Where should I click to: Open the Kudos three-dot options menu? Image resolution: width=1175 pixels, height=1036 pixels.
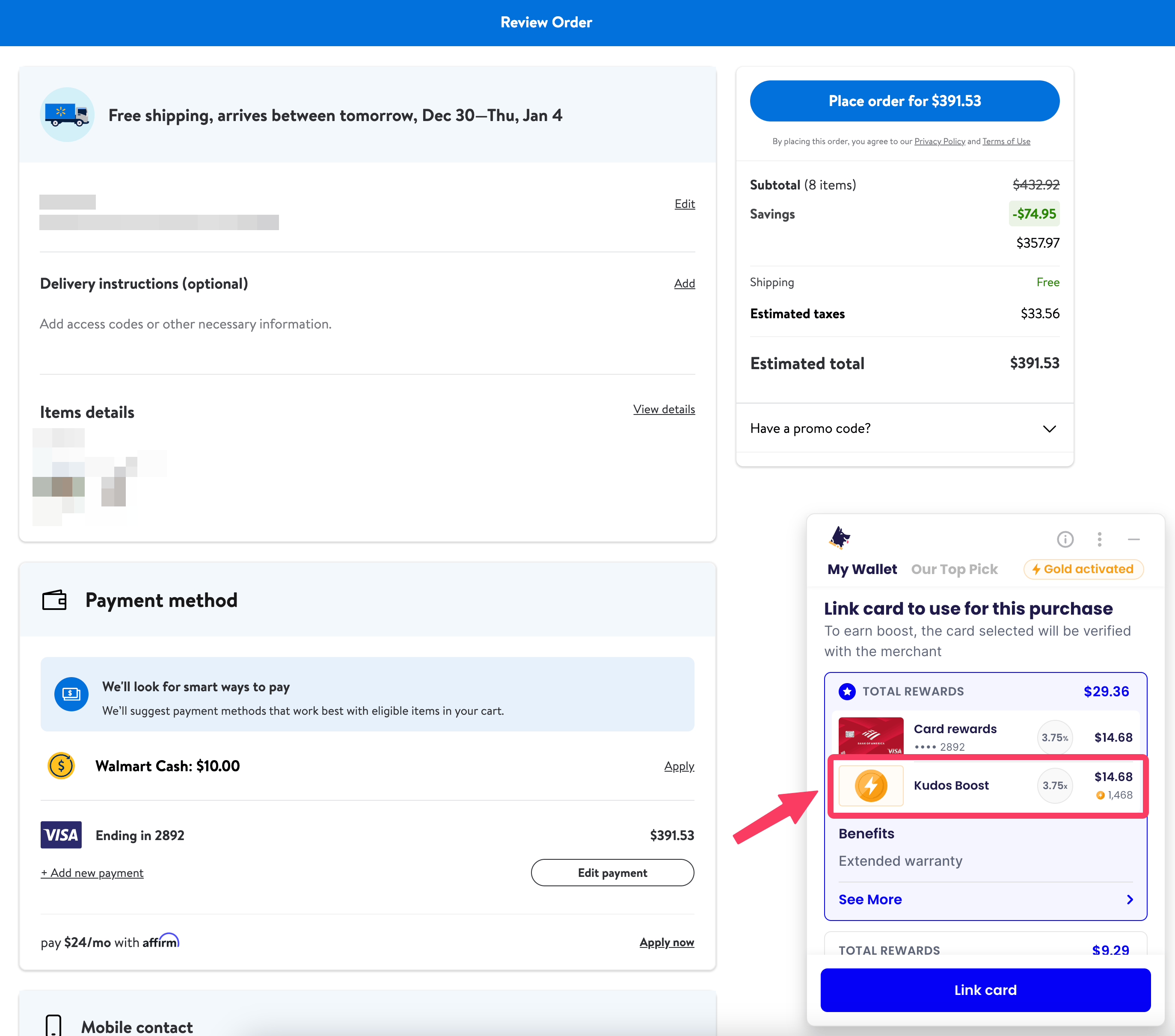pos(1099,539)
